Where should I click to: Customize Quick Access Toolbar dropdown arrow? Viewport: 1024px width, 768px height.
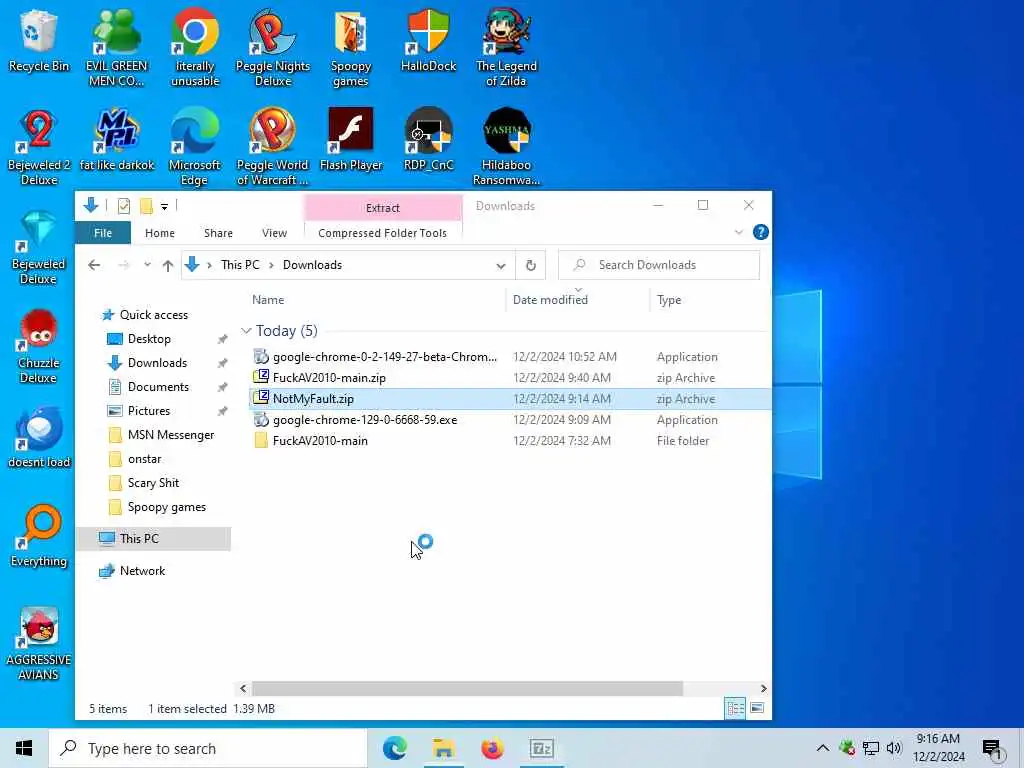(165, 207)
